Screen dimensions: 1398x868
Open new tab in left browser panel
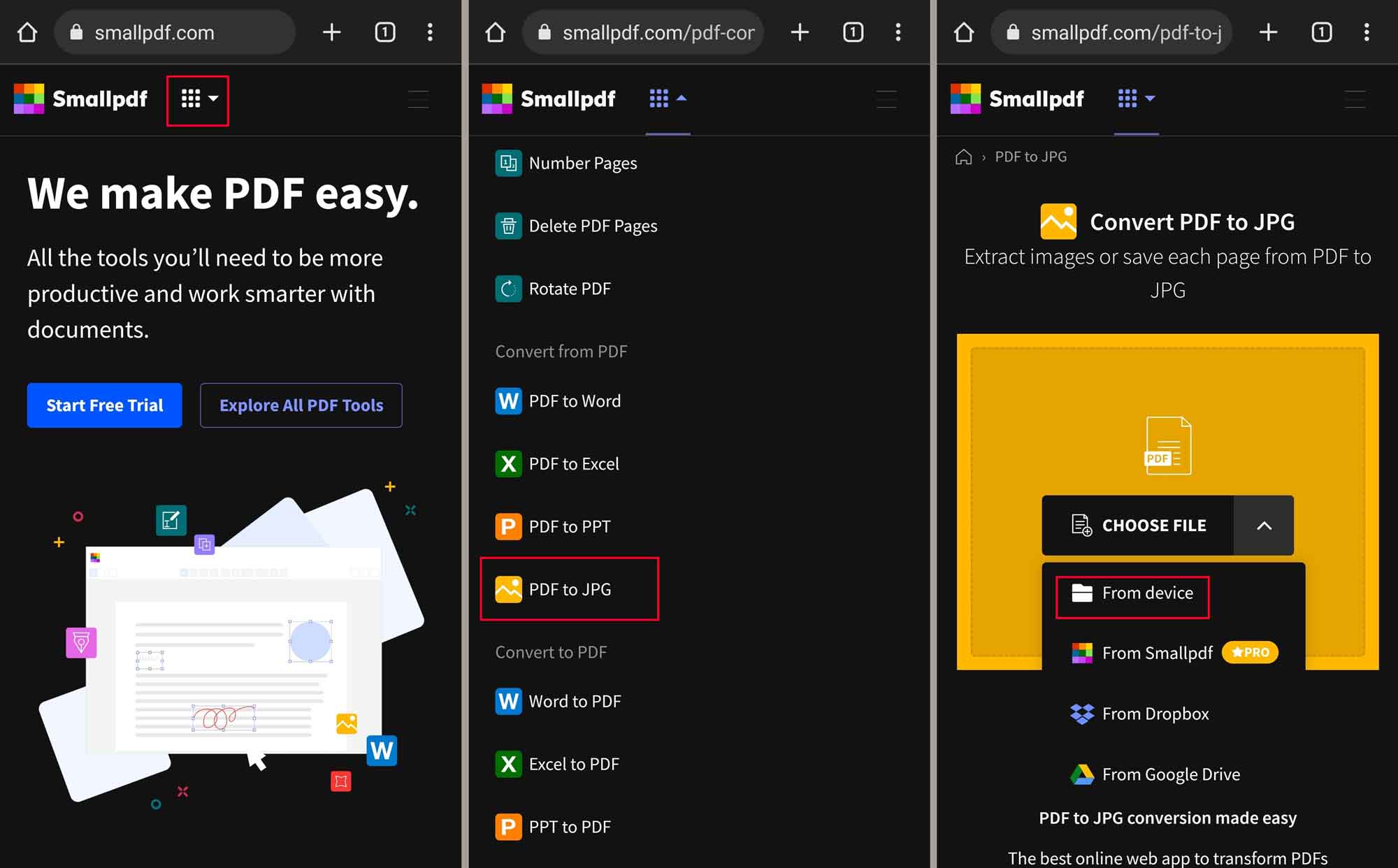tap(332, 32)
